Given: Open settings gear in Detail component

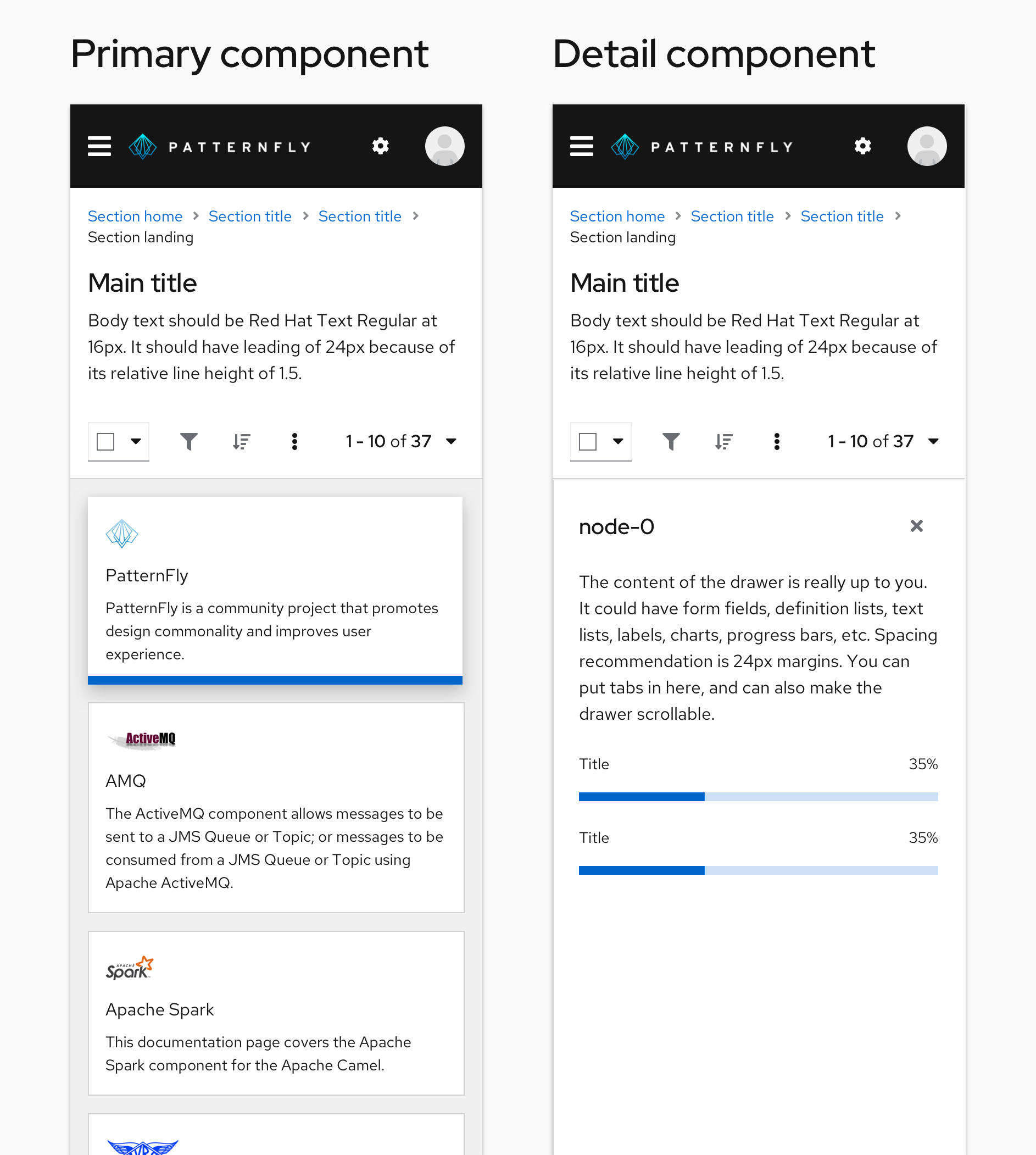Looking at the screenshot, I should [863, 146].
